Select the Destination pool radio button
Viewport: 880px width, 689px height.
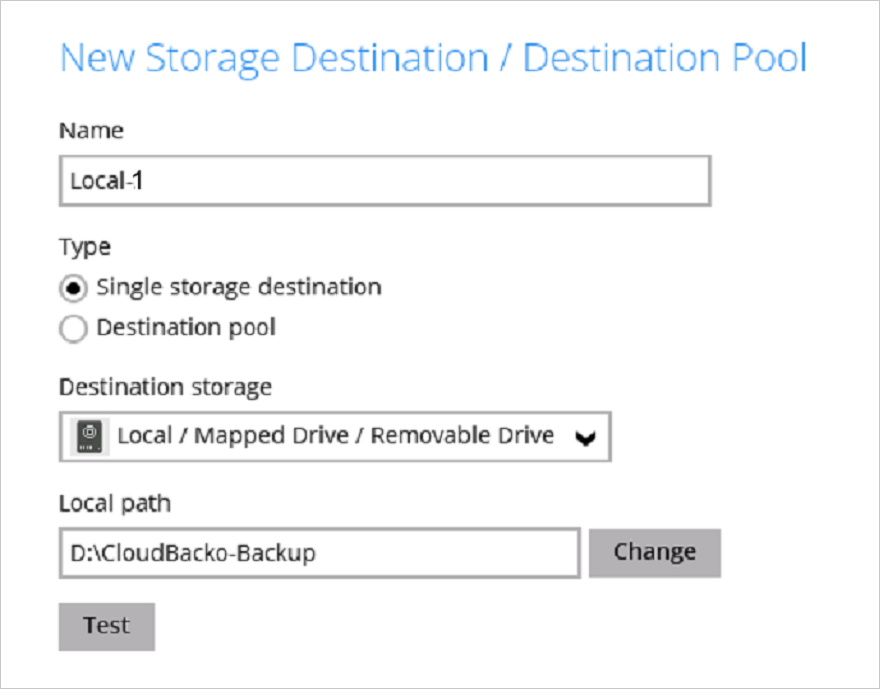pos(73,329)
